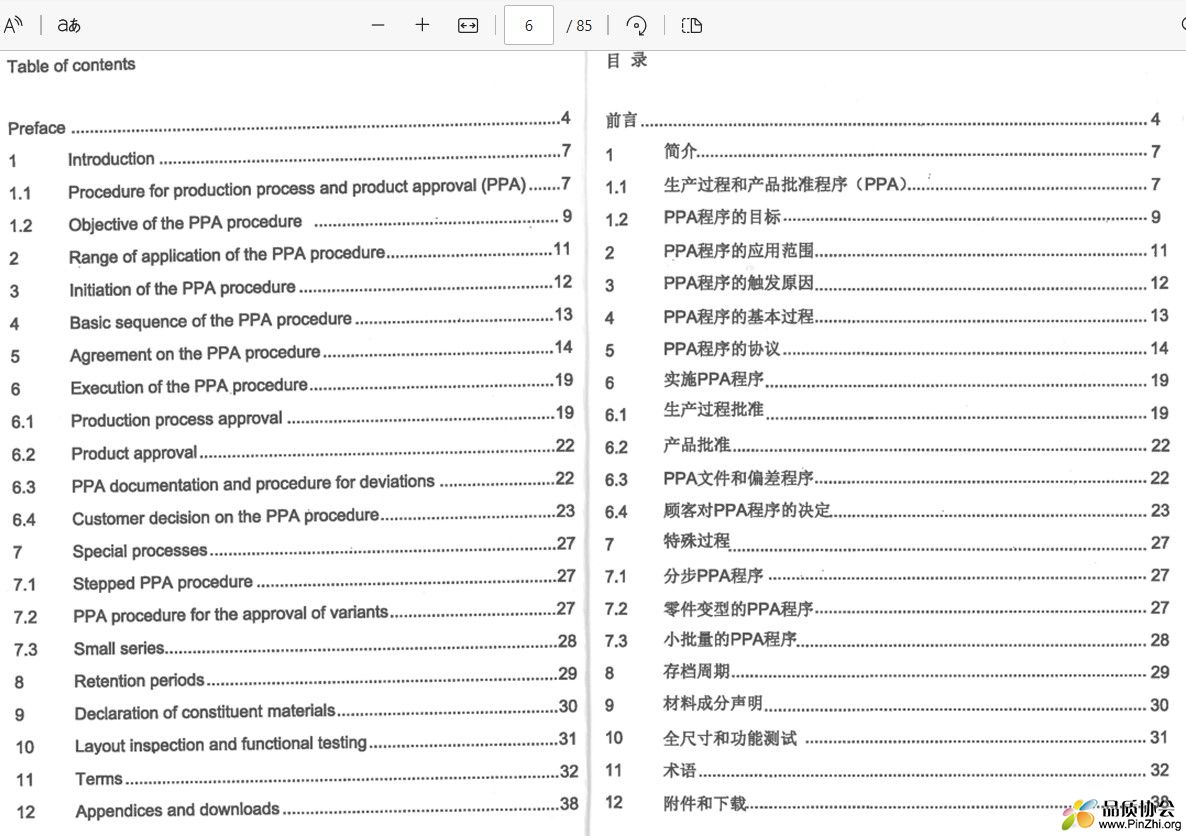Screen dimensions: 1186x836
Task: Click the '简介' entry
Action: pyautogui.click(x=680, y=151)
